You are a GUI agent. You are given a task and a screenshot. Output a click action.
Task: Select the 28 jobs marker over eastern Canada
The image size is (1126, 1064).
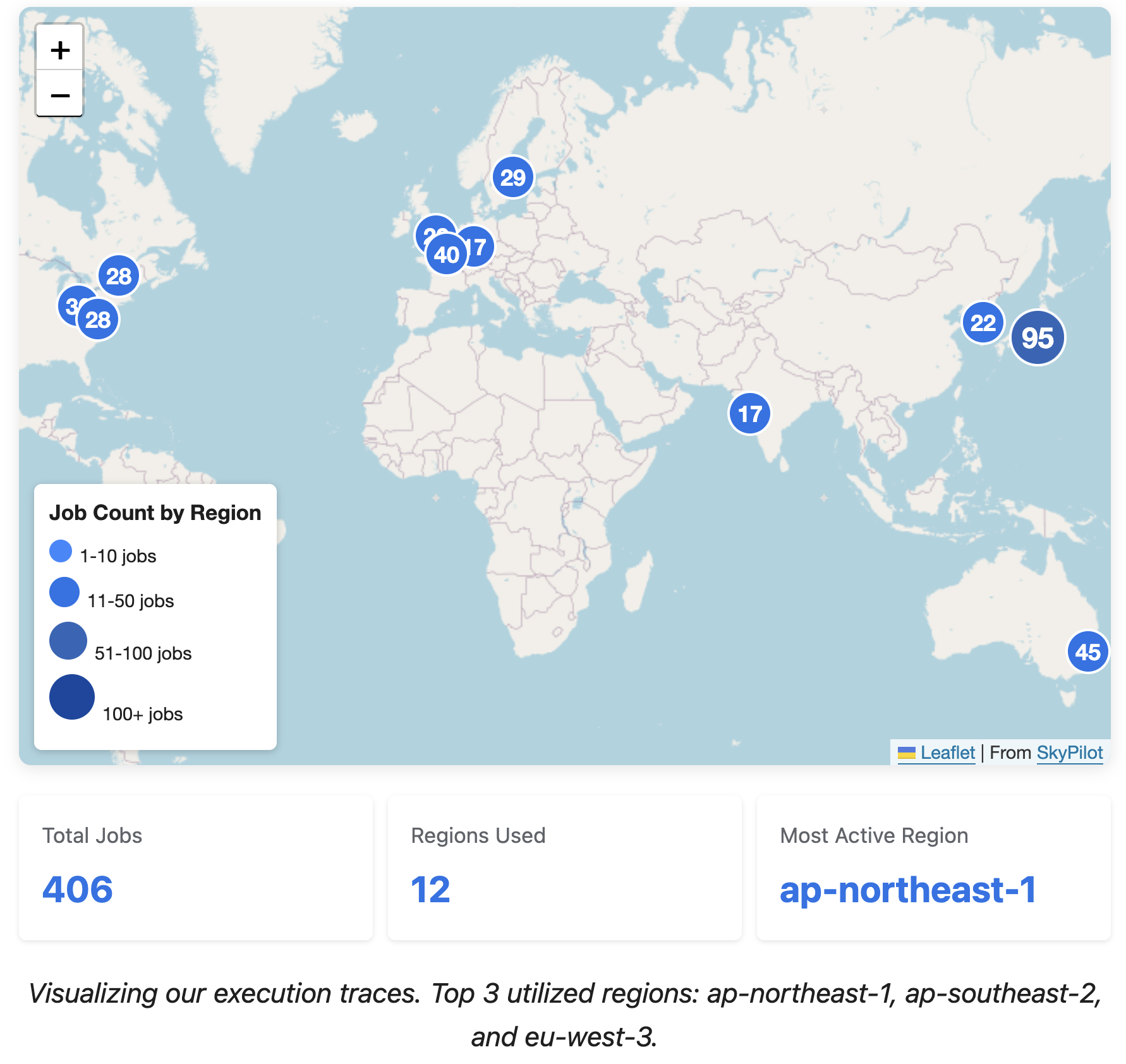[118, 275]
